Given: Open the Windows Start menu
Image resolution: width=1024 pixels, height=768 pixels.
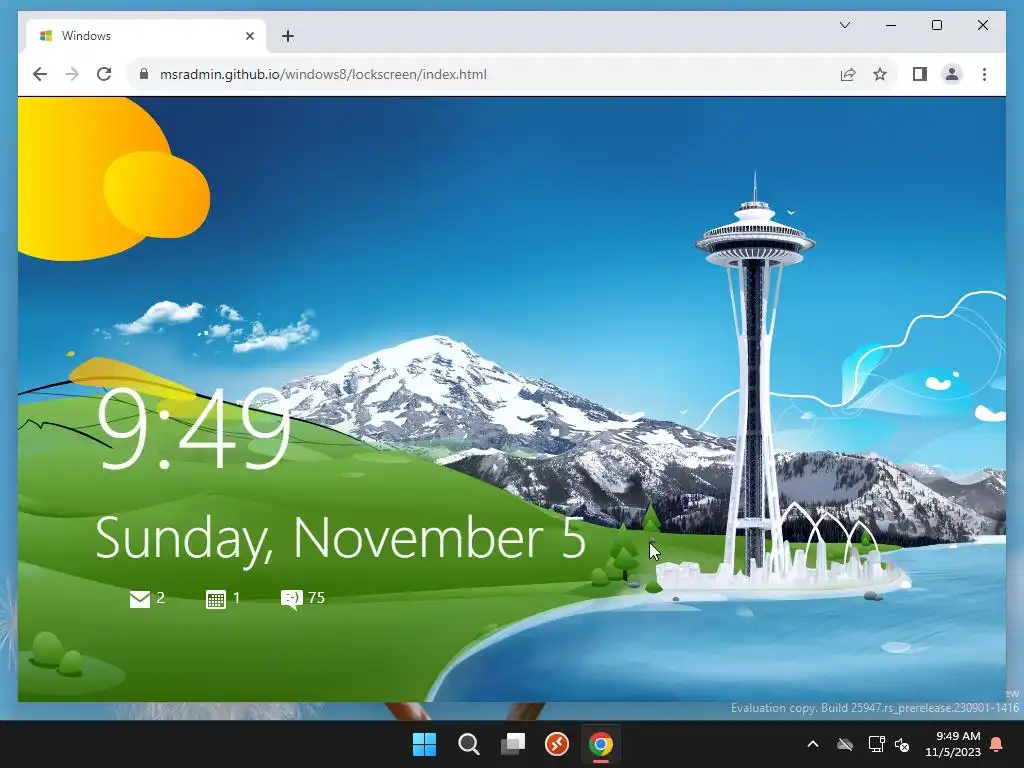Looking at the screenshot, I should click(x=424, y=744).
